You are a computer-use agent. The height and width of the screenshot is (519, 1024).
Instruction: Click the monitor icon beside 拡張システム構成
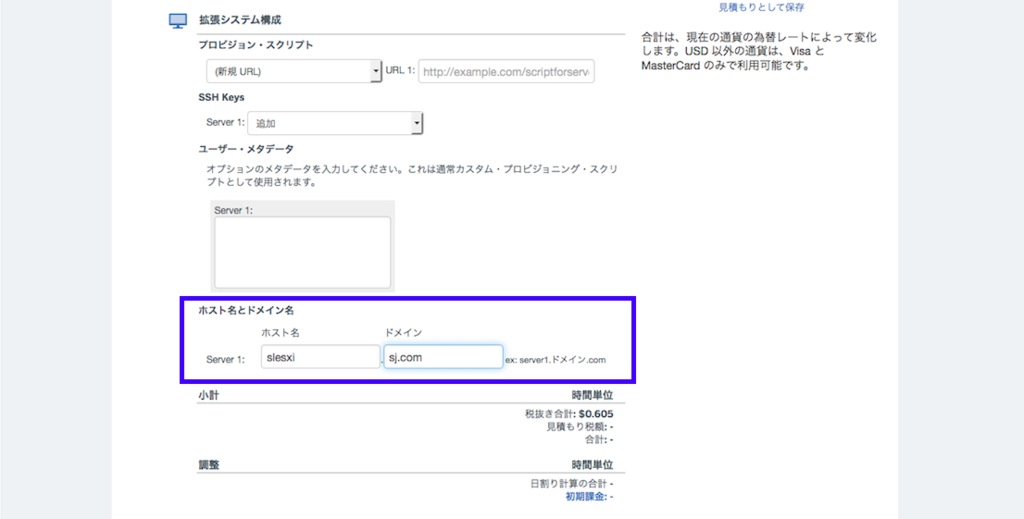(178, 21)
